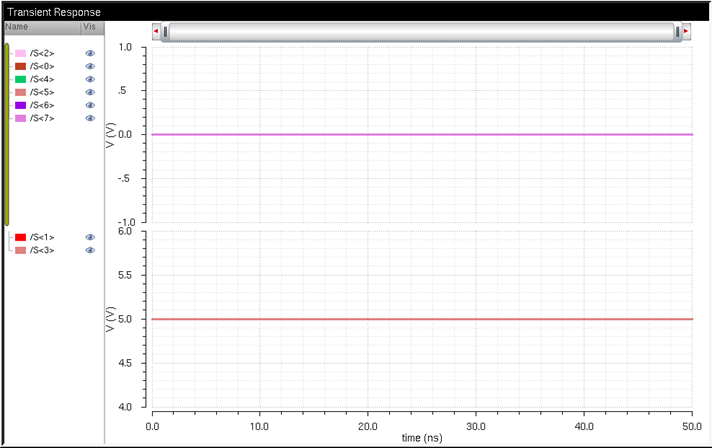Click the 20.0 time axis tick label
This screenshot has width=712, height=448.
pyautogui.click(x=367, y=427)
